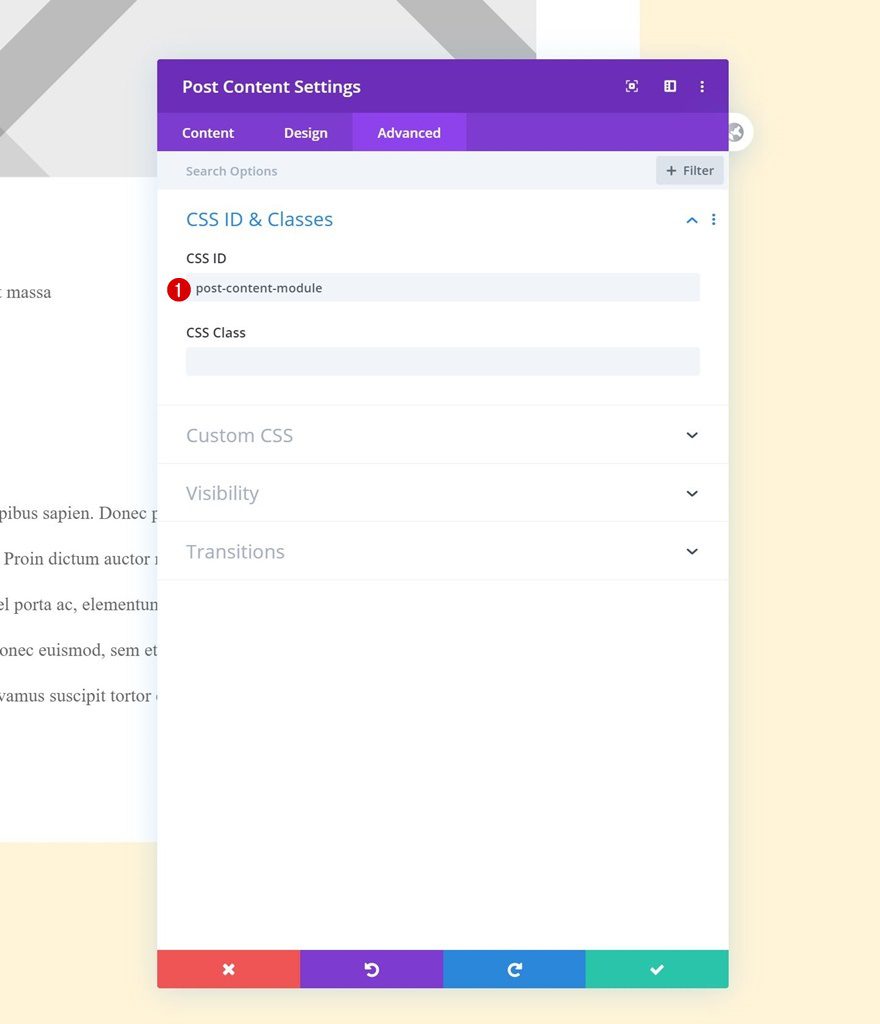Switch to the Content tab
This screenshot has width=880, height=1024.
(208, 133)
